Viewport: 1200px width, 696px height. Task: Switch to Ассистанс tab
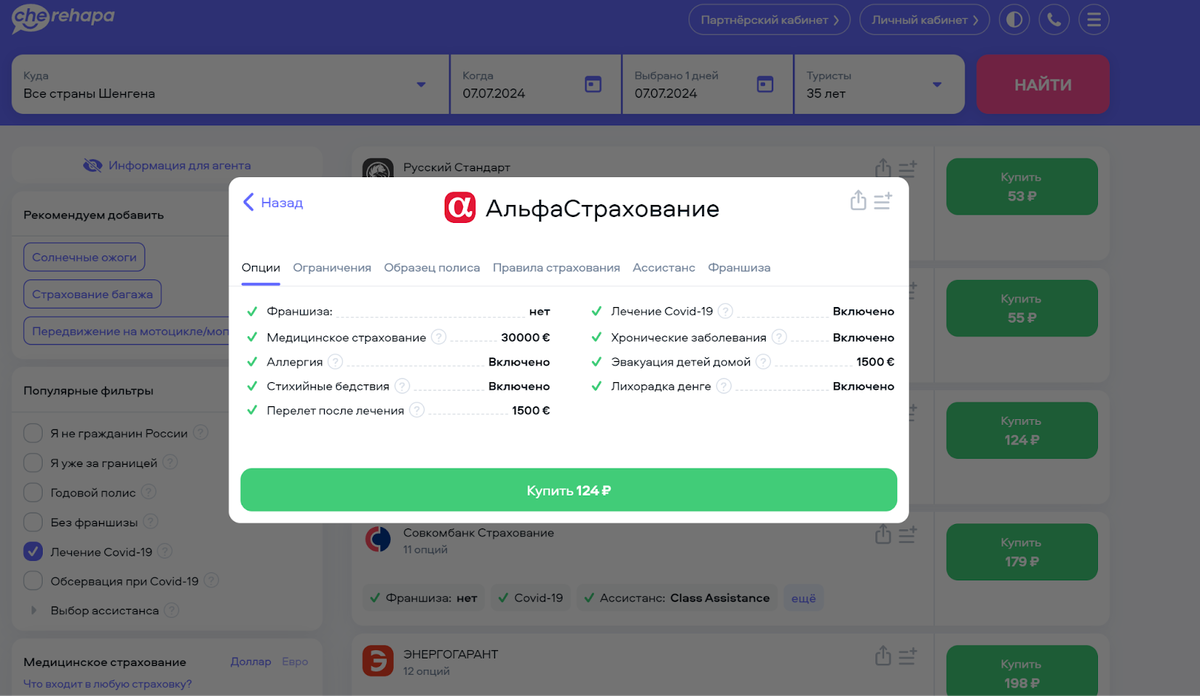click(x=664, y=268)
